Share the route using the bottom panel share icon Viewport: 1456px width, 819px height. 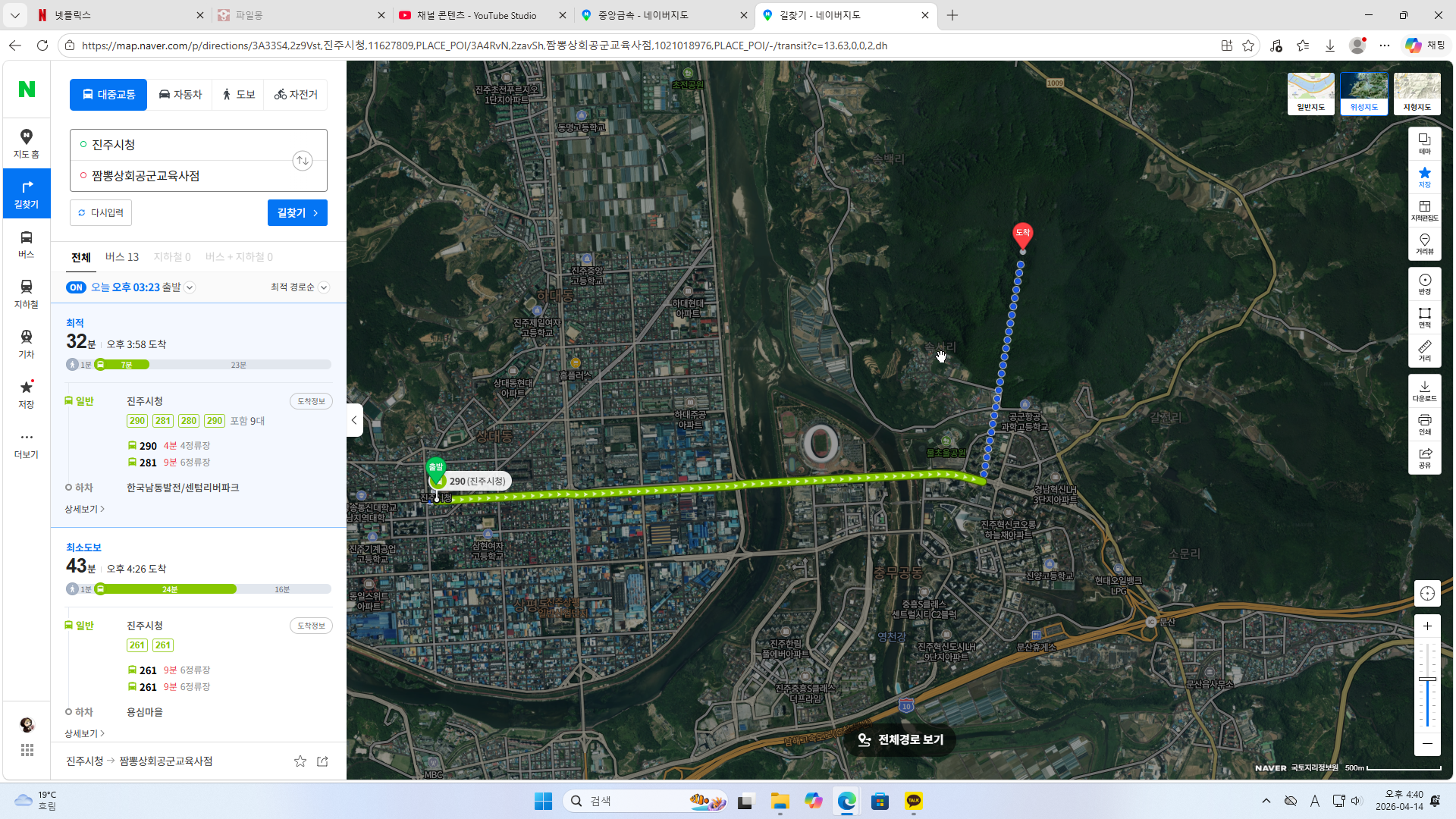click(x=322, y=761)
